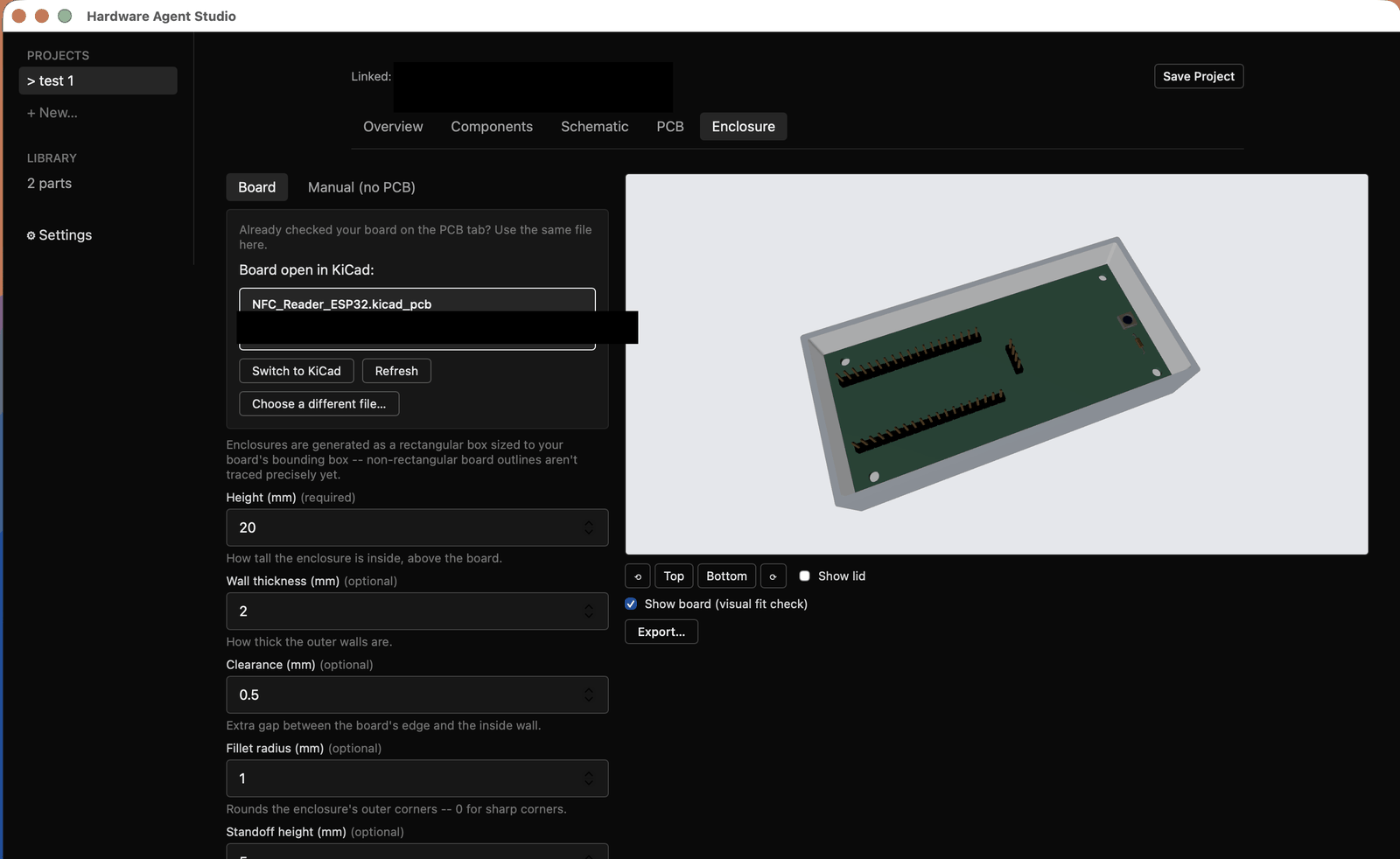This screenshot has height=859, width=1400.
Task: Select the test 1 project
Action: pyautogui.click(x=98, y=80)
